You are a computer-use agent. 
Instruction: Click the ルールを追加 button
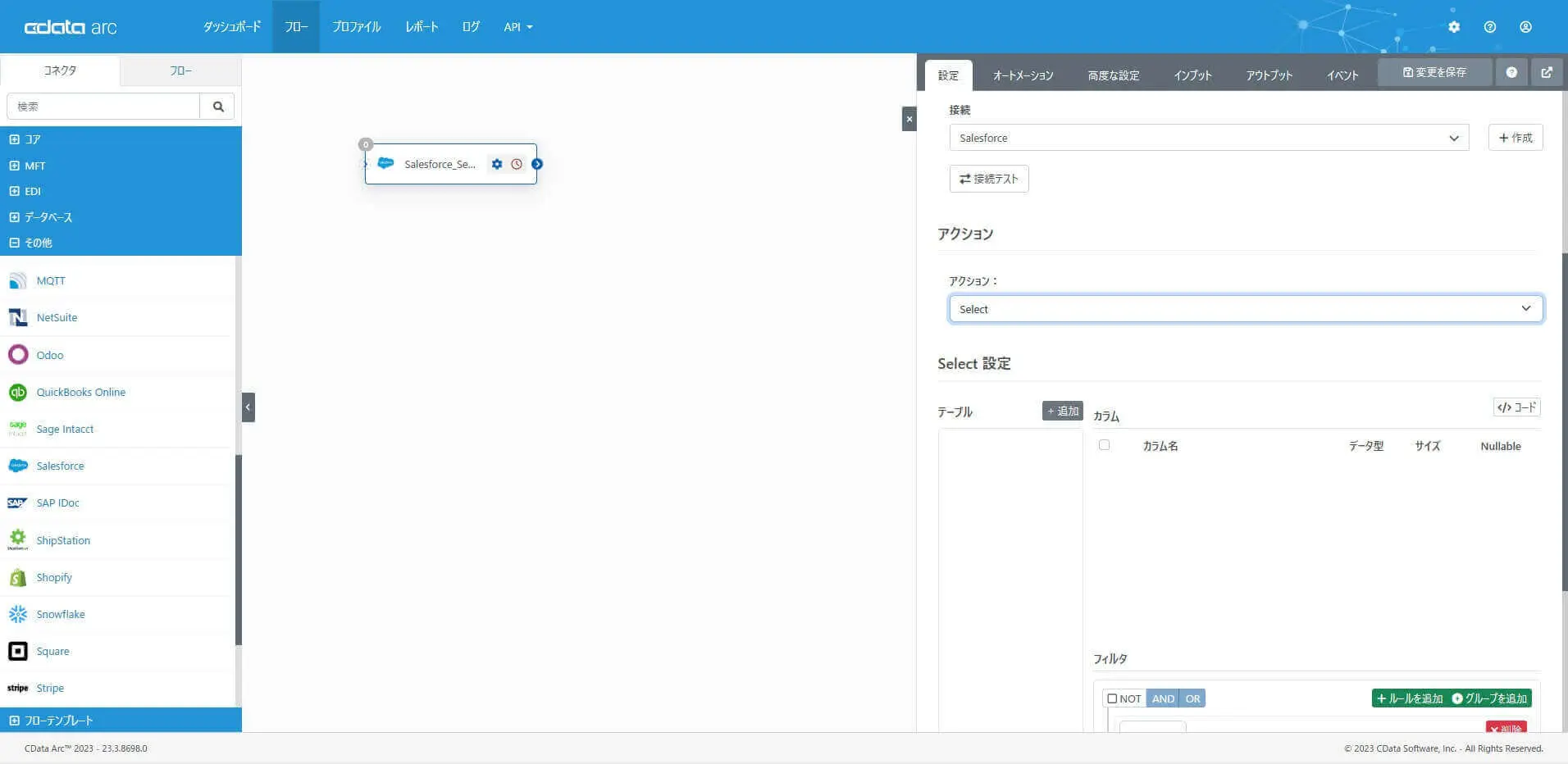click(1410, 698)
